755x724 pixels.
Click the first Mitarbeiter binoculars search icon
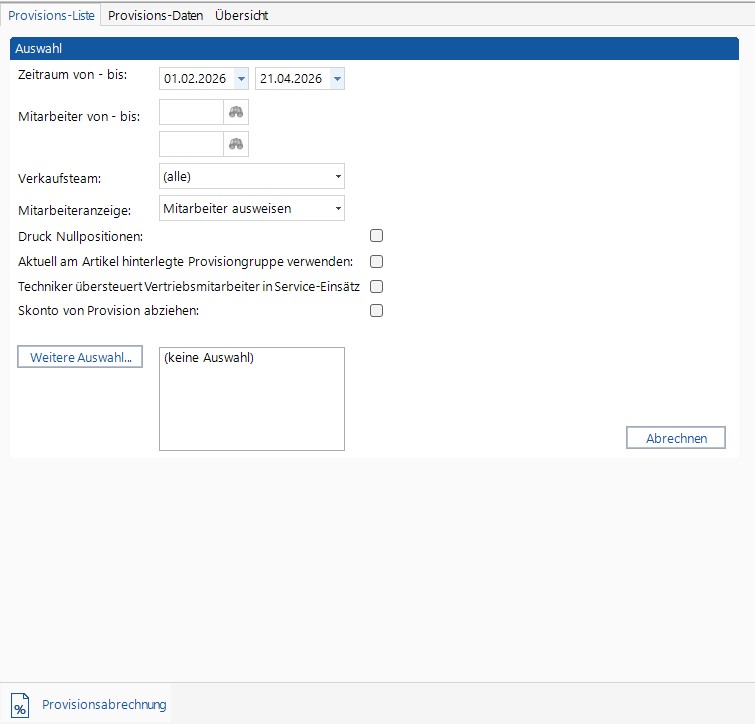236,112
